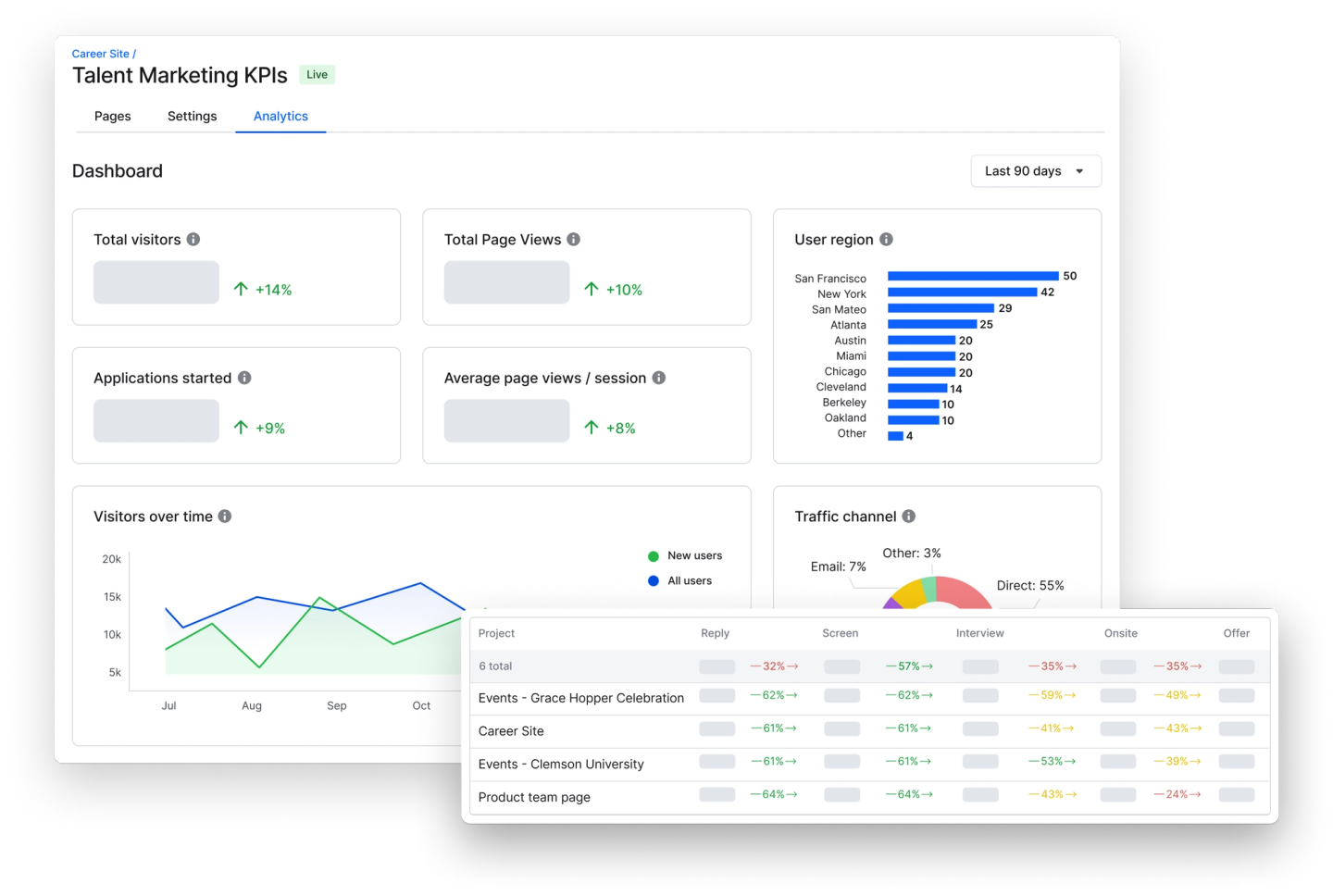The height and width of the screenshot is (896, 1333).
Task: Open Events - Grace Hopper Celebration project
Action: click(581, 698)
